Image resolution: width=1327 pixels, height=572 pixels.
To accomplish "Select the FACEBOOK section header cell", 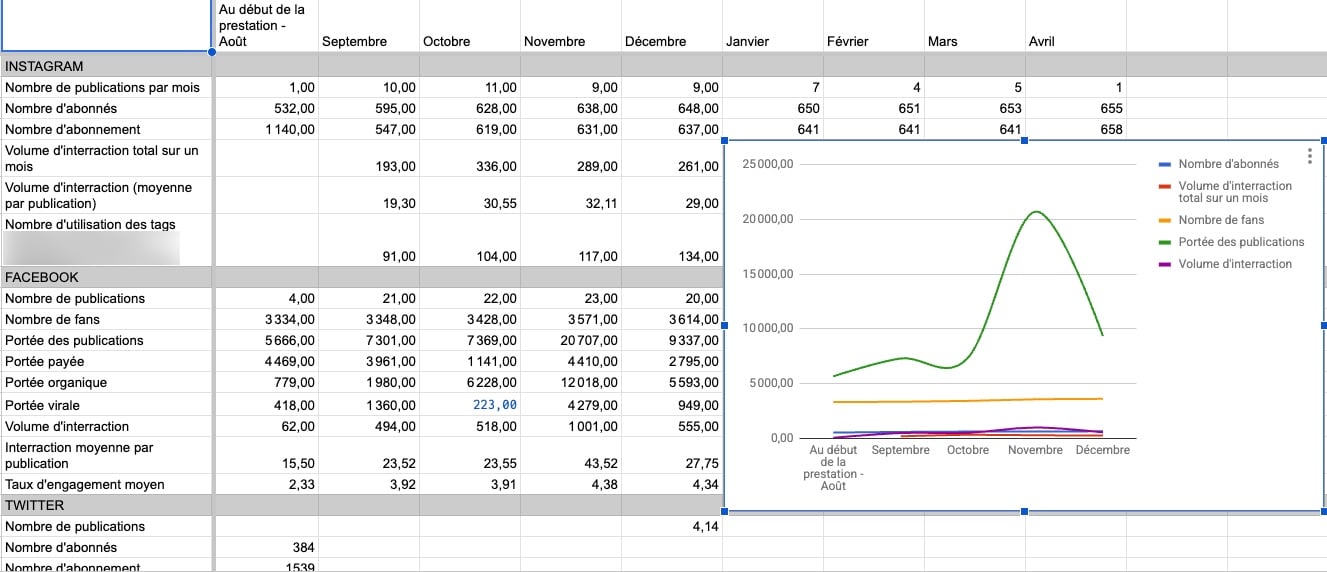I will [107, 277].
